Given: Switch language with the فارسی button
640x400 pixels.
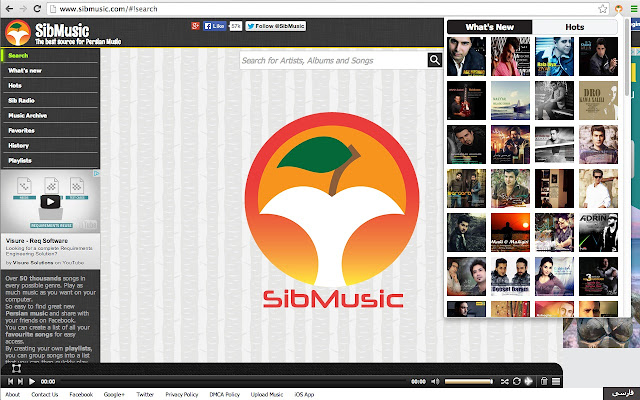Looking at the screenshot, I should [621, 393].
